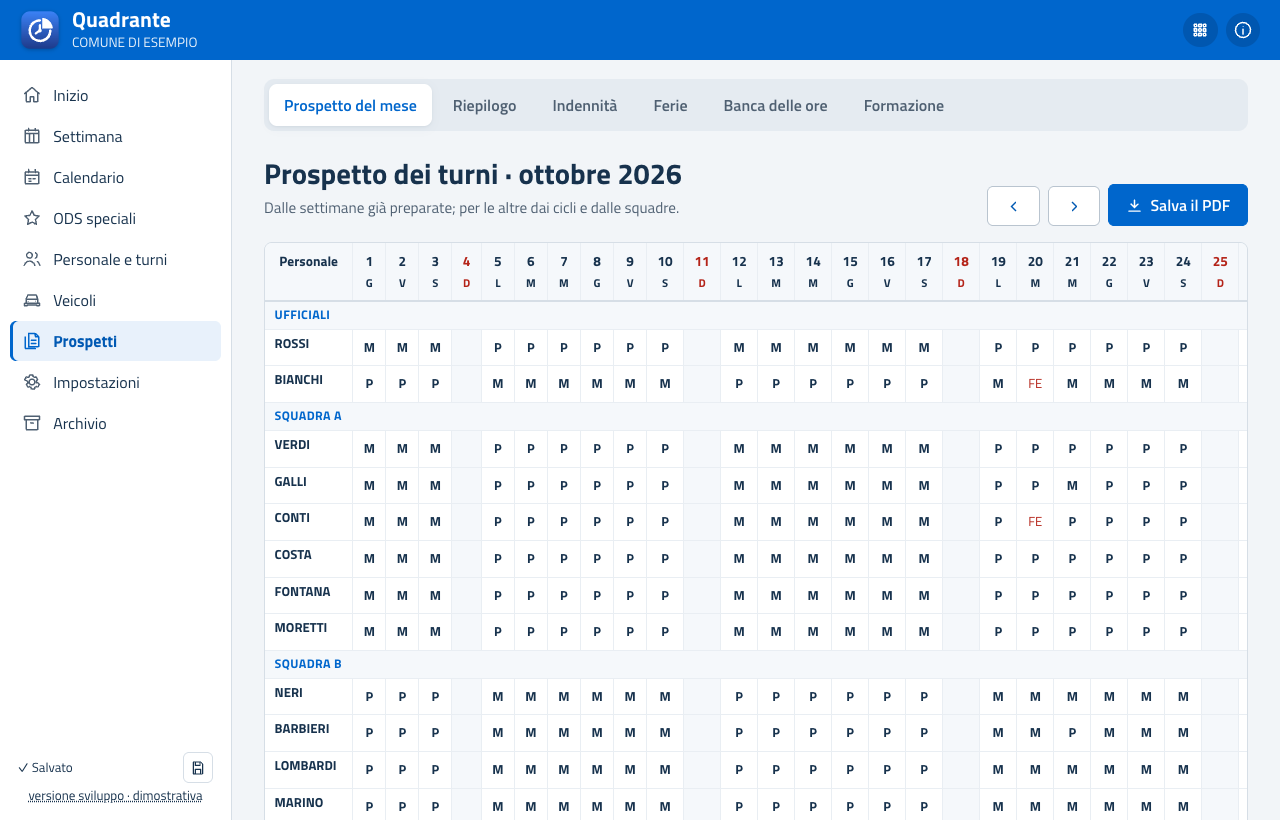
Task: Click BARBIERI's P cell on day 21
Action: 1072,733
